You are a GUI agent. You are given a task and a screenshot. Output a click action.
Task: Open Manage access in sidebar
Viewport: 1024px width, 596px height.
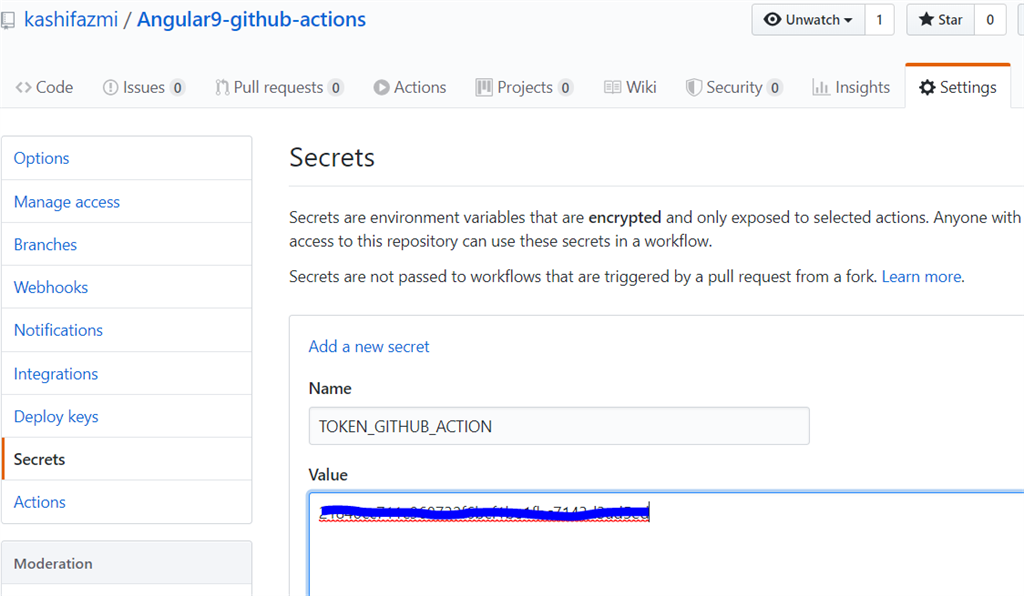[67, 202]
